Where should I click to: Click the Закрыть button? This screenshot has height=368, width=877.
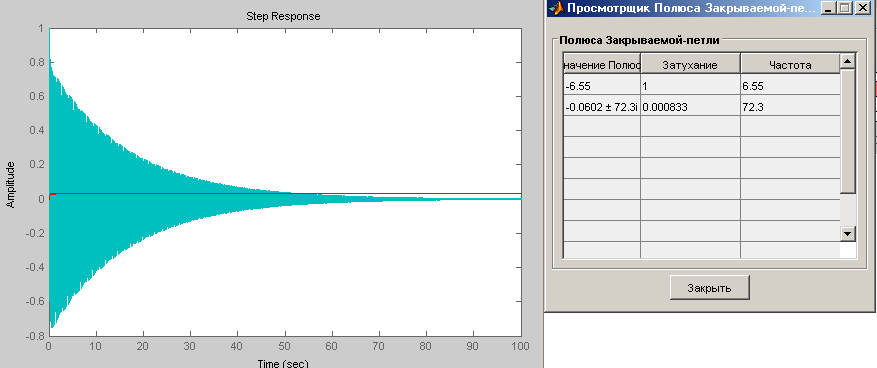pos(710,288)
